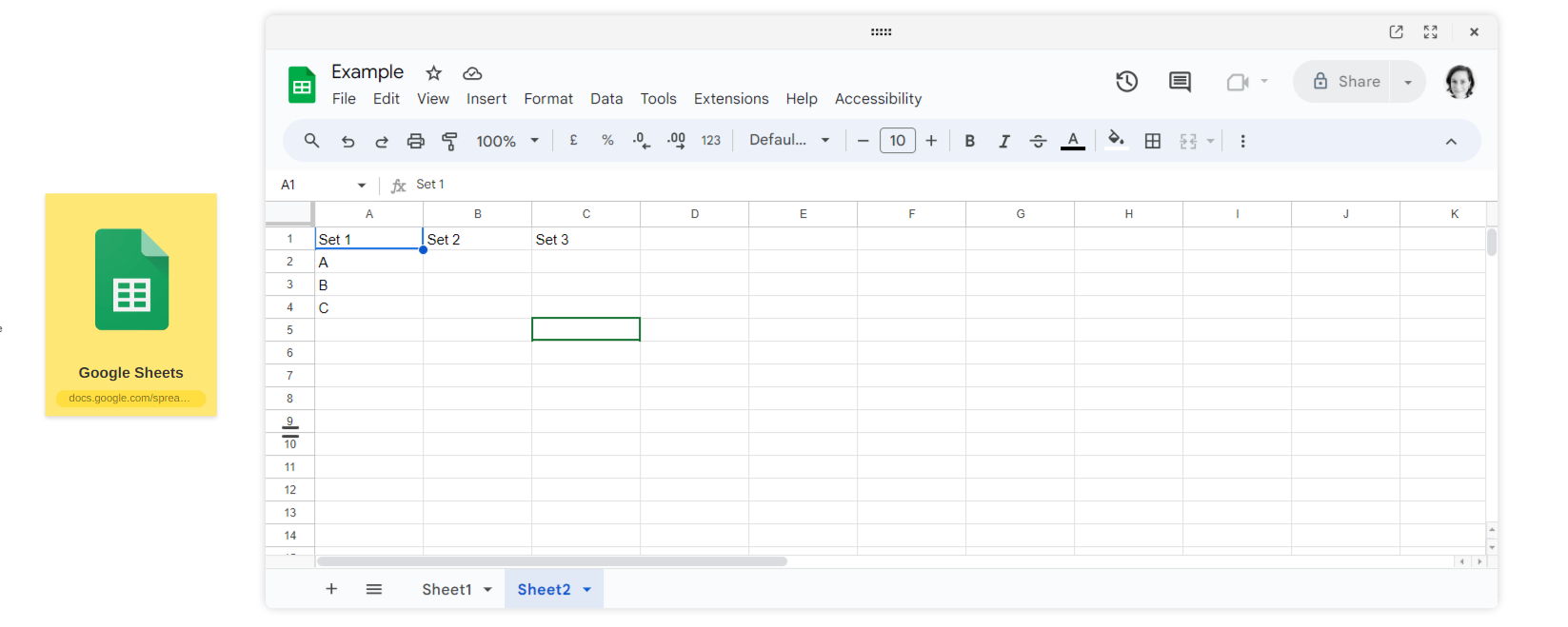Click the undo arrow icon
The height and width of the screenshot is (627, 1568).
click(x=347, y=141)
